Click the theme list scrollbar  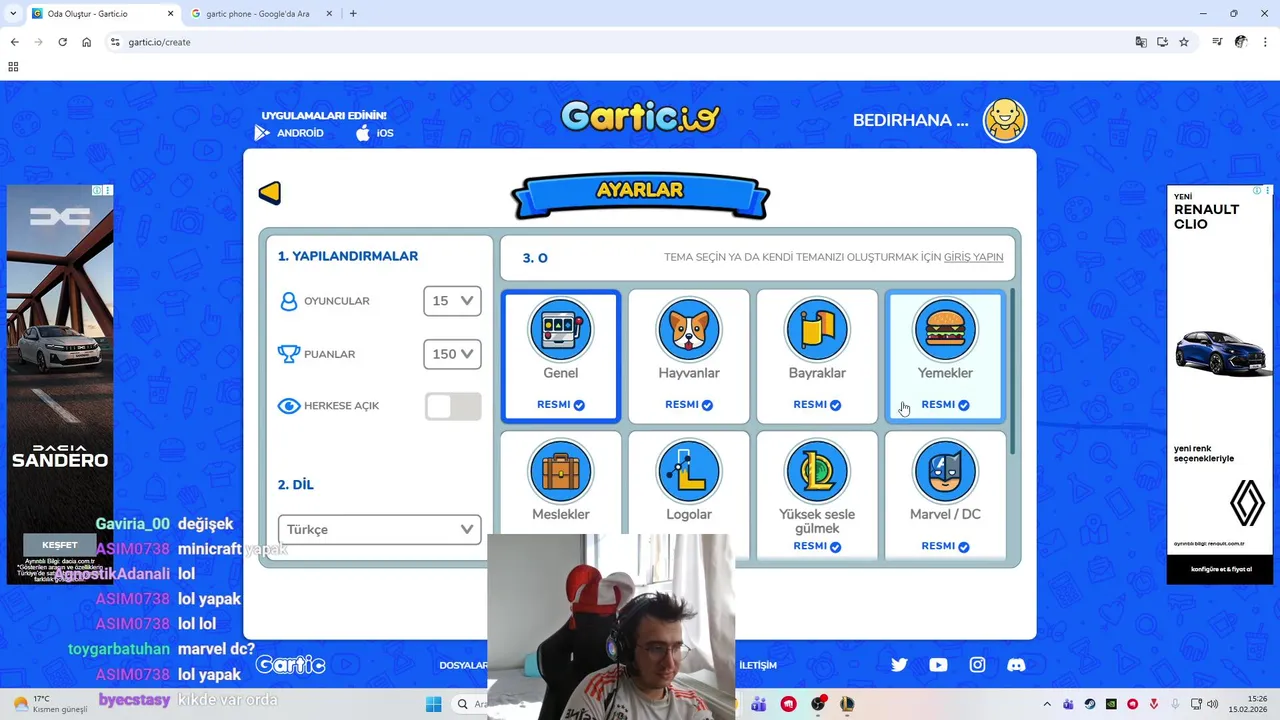1011,370
